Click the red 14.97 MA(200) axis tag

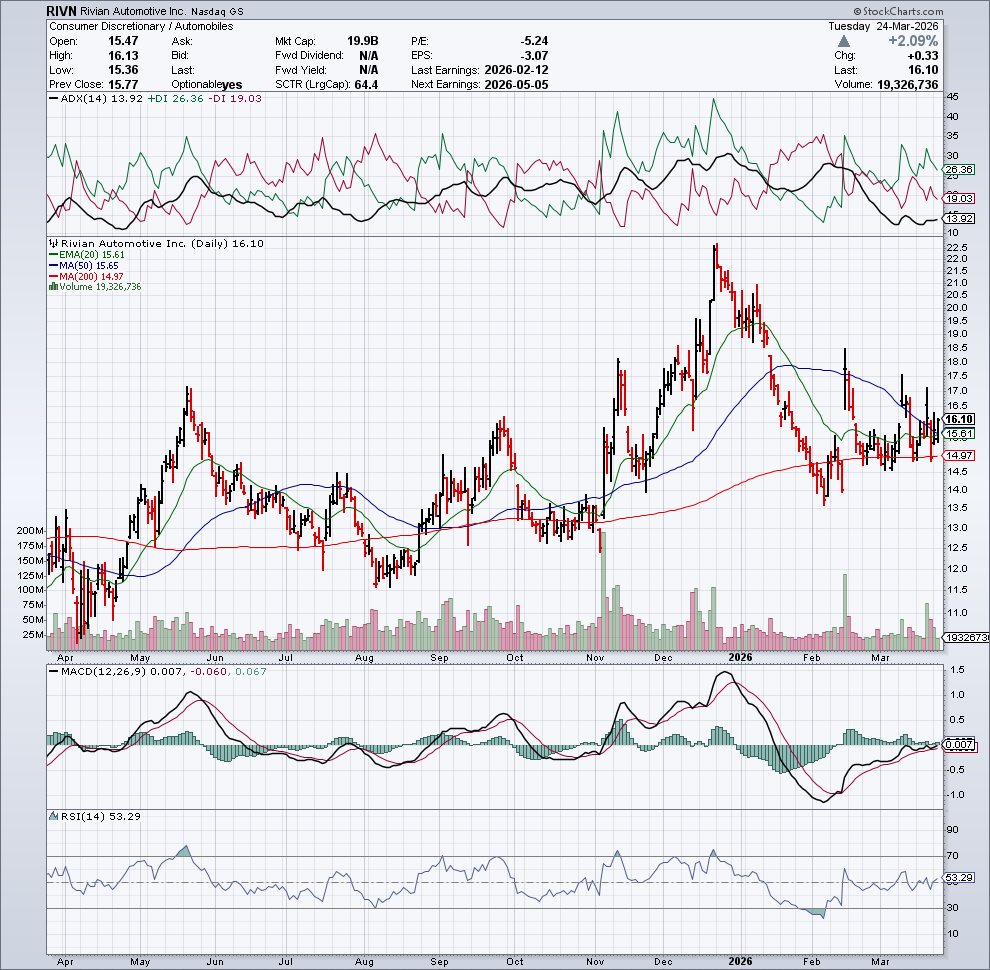click(959, 455)
